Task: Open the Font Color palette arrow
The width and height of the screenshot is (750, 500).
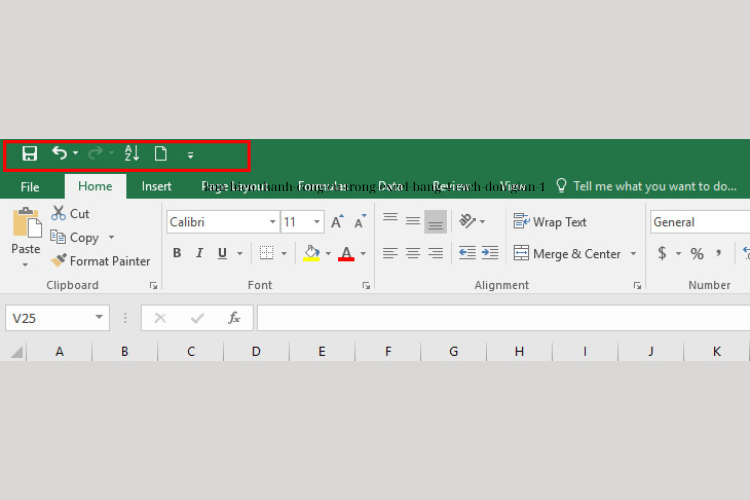Action: point(364,253)
